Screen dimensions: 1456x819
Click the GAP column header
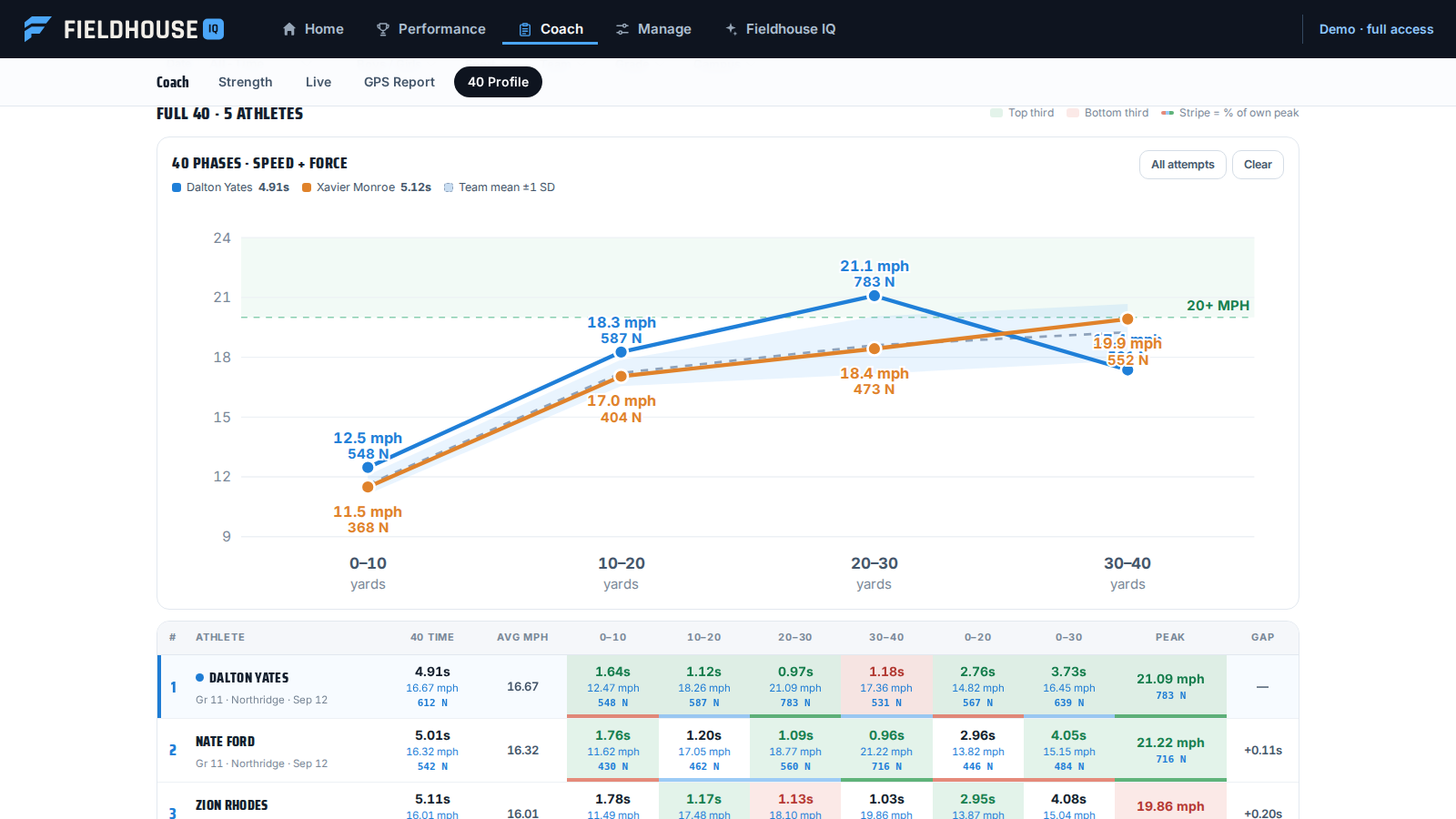coord(1262,637)
